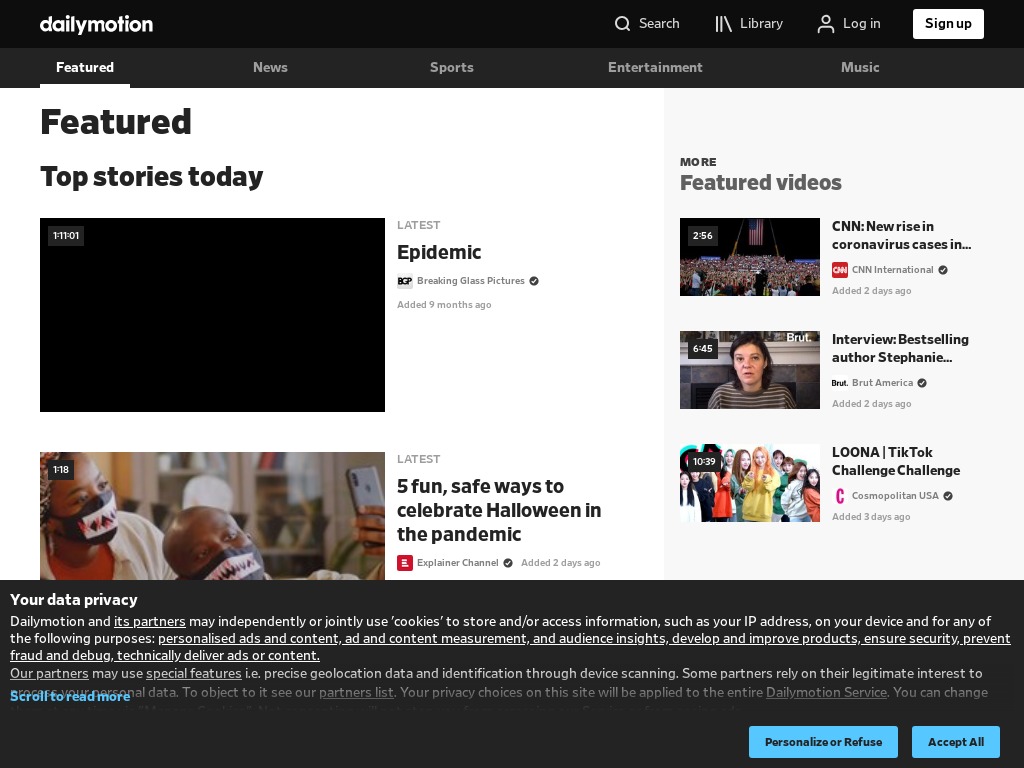Switch to the Featured tab
1024x768 pixels.
coord(85,67)
